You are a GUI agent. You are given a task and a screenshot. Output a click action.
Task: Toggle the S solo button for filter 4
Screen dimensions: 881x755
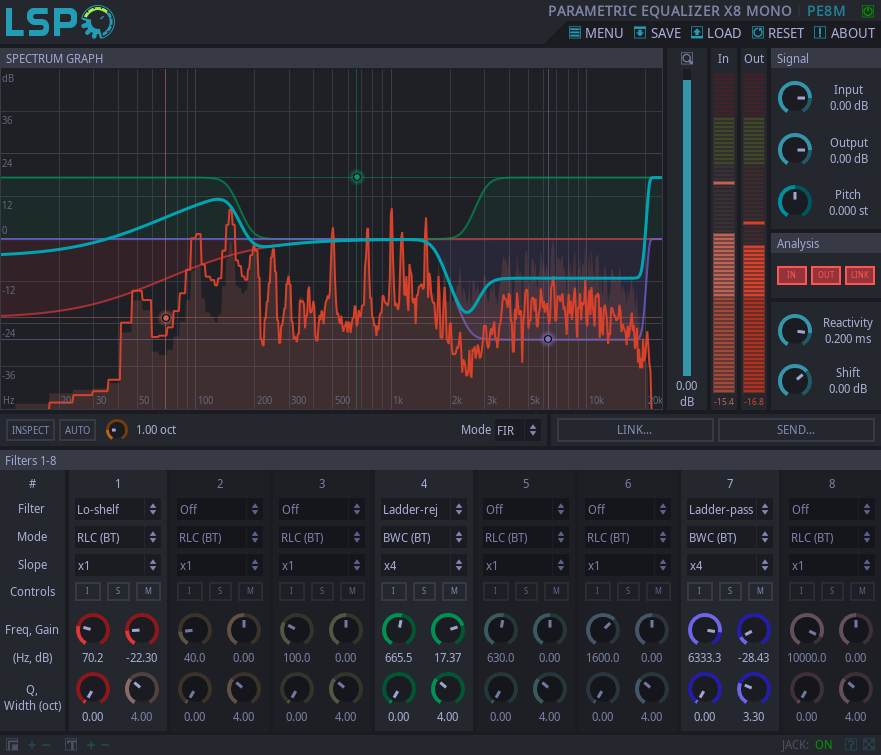[x=424, y=591]
